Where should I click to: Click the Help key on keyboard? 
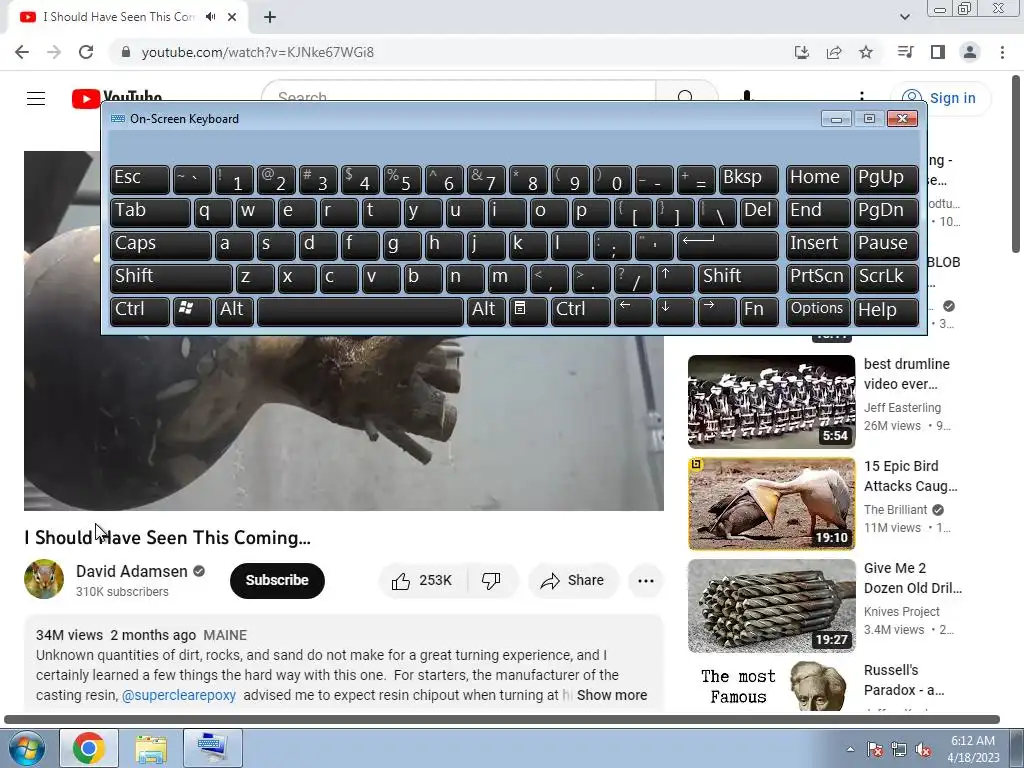886,310
